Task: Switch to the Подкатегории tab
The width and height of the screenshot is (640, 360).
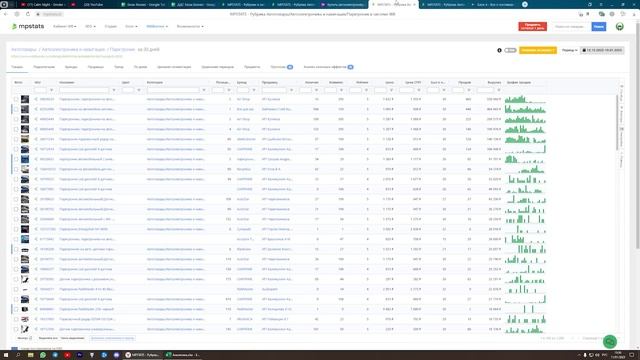Action: tap(44, 67)
